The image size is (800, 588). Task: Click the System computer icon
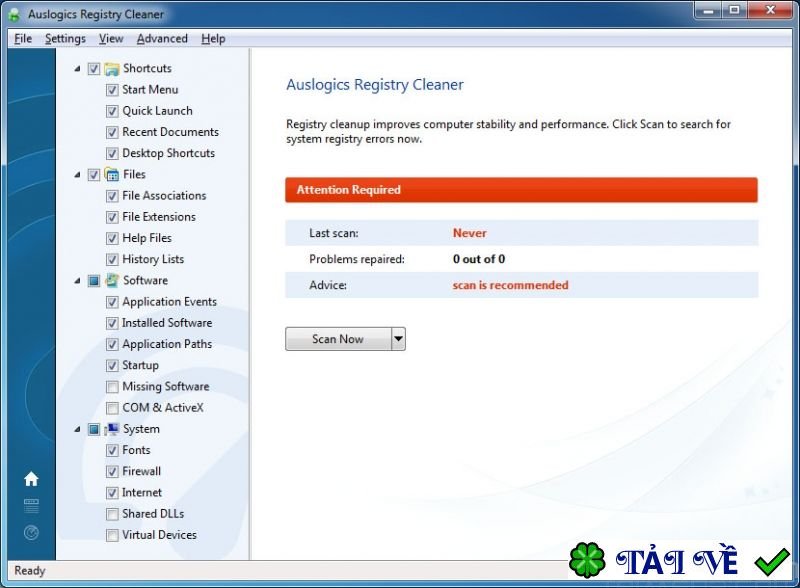112,429
